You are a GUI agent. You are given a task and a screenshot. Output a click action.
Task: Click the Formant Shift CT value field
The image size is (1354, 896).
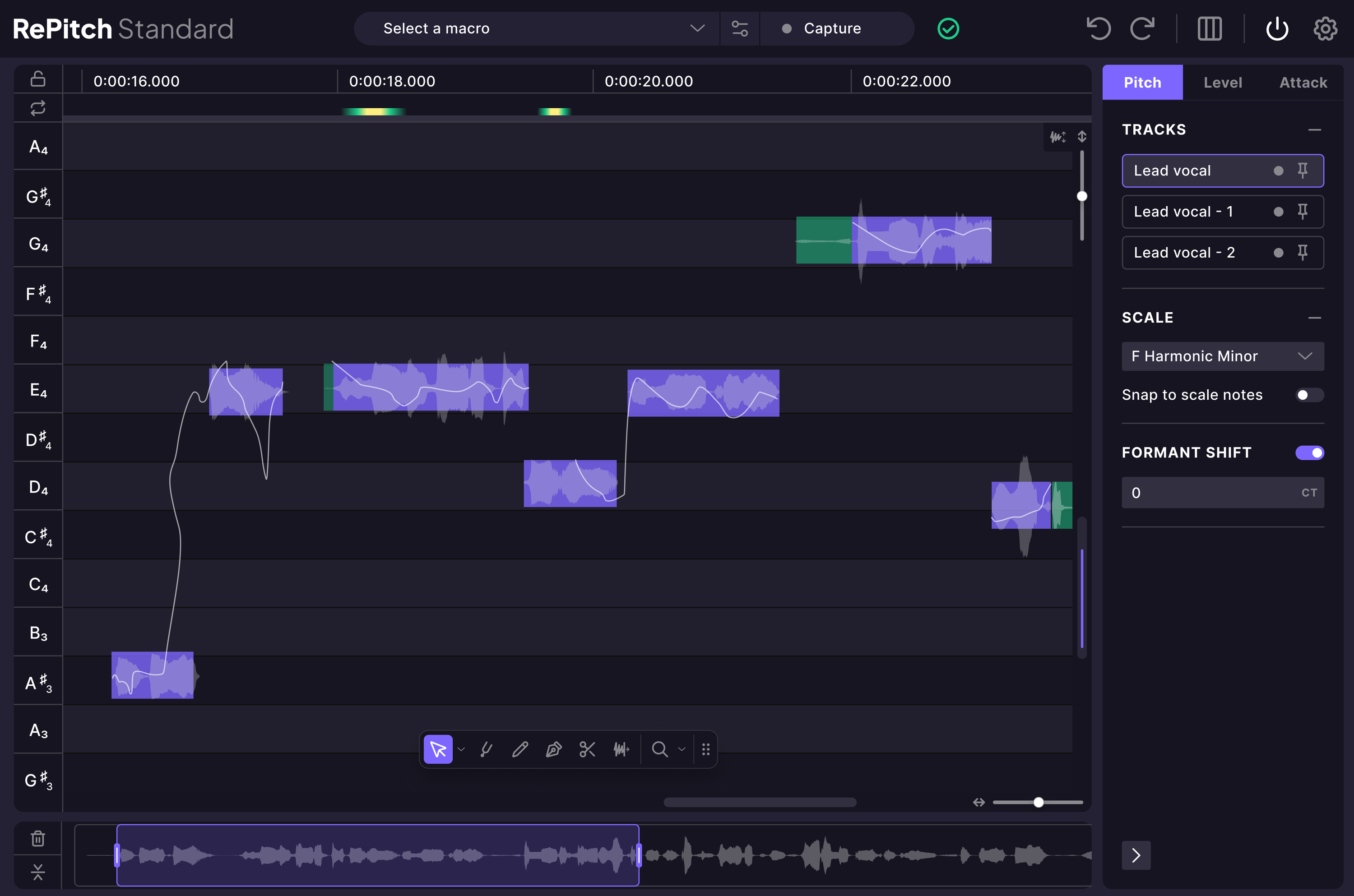click(1222, 492)
